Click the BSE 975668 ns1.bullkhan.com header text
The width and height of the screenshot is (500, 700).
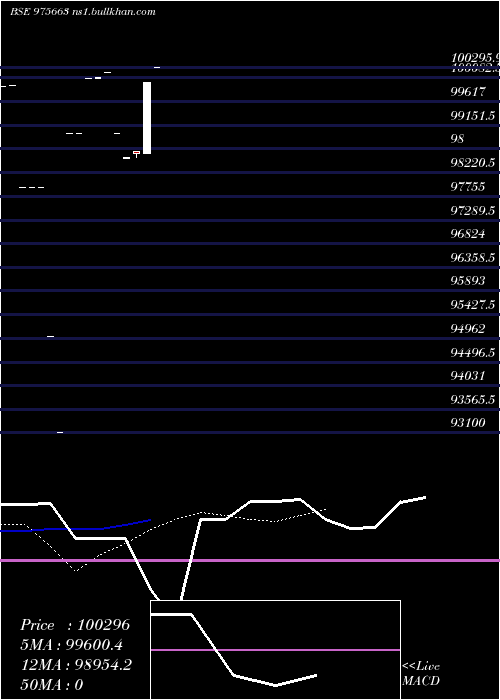pos(83,12)
